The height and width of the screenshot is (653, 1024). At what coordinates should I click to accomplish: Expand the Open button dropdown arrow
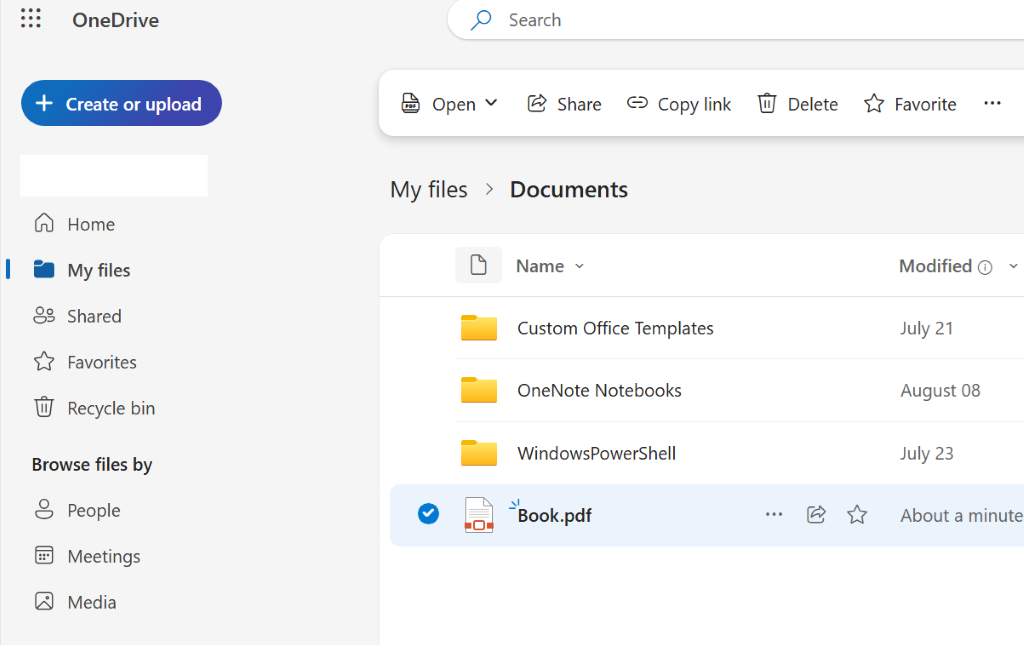point(492,103)
